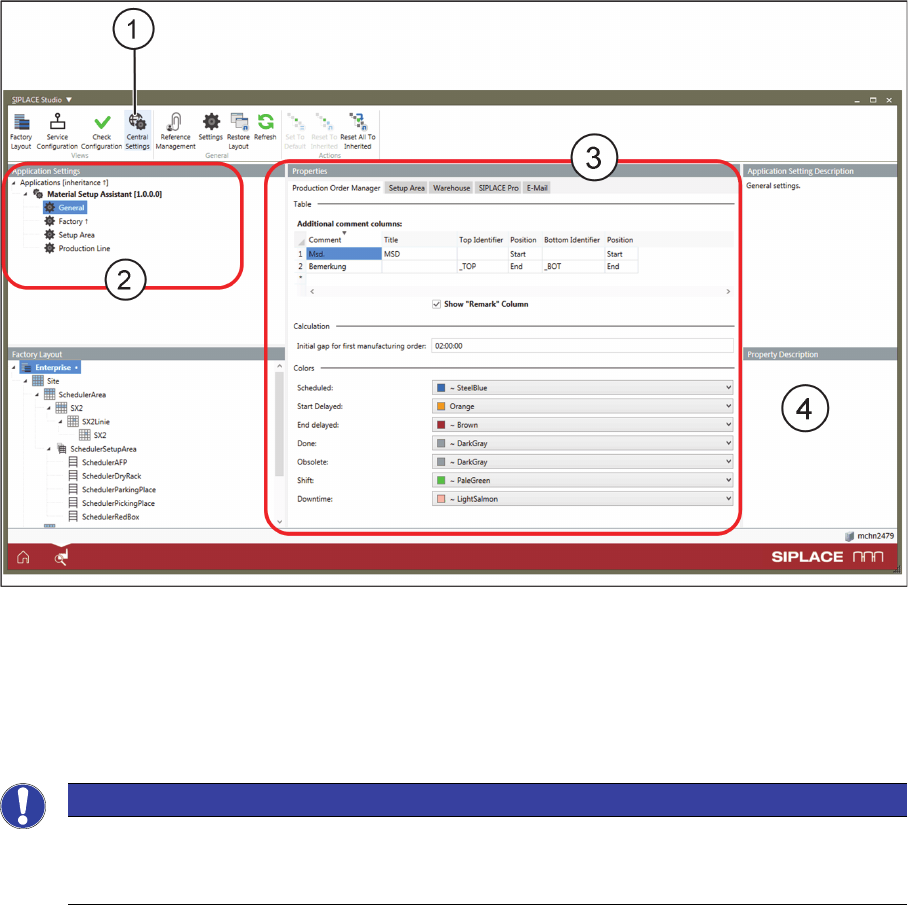Switch to Production Order Manager tab
The image size is (908, 905).
click(336, 188)
